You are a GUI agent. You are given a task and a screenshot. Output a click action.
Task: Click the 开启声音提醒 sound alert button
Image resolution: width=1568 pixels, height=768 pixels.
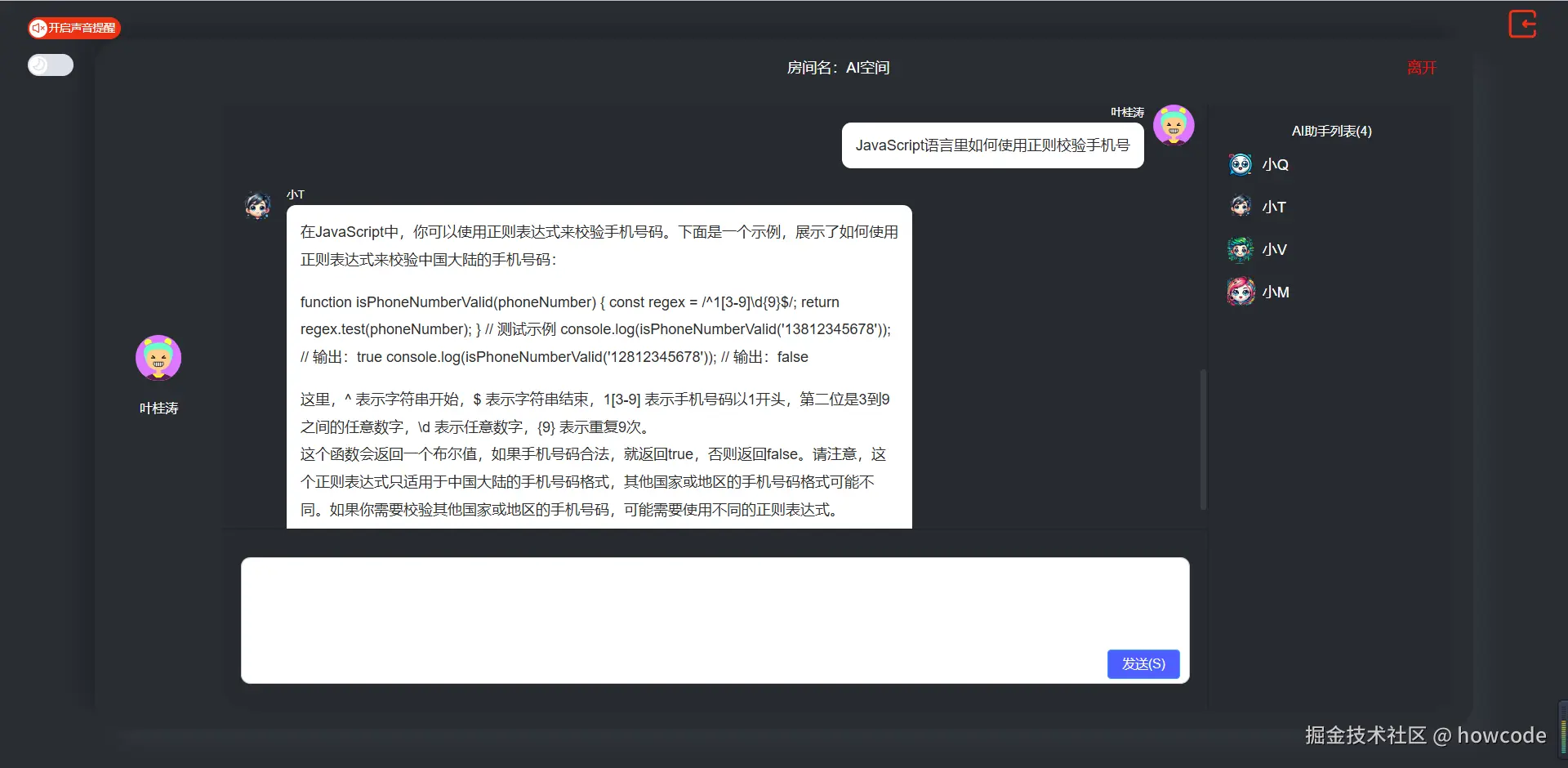[74, 29]
